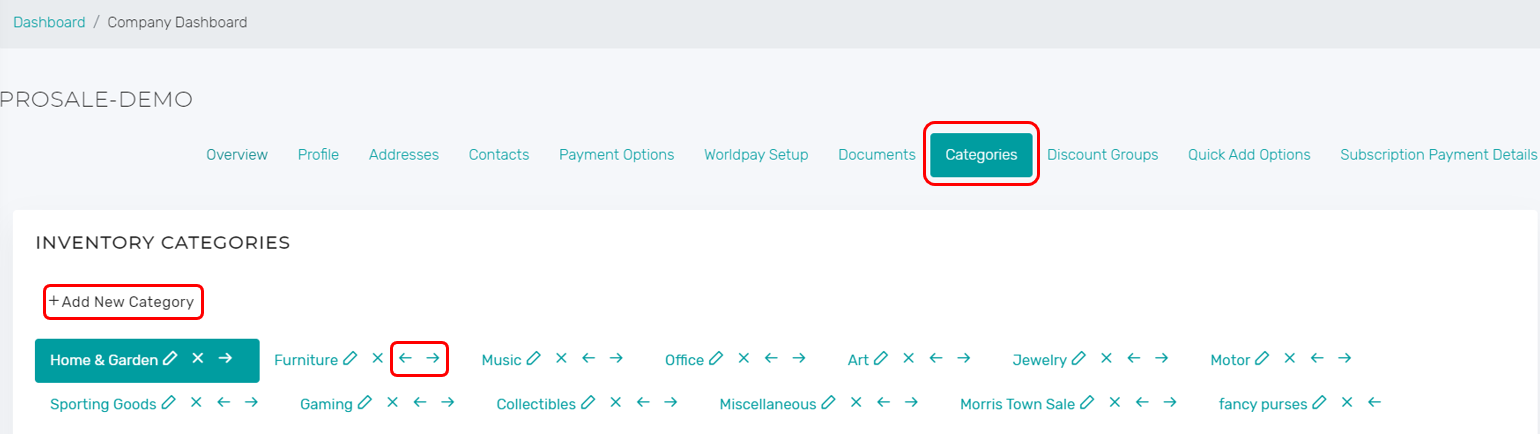This screenshot has height=434, width=1540.
Task: Delete the Collectibles category
Action: [615, 402]
